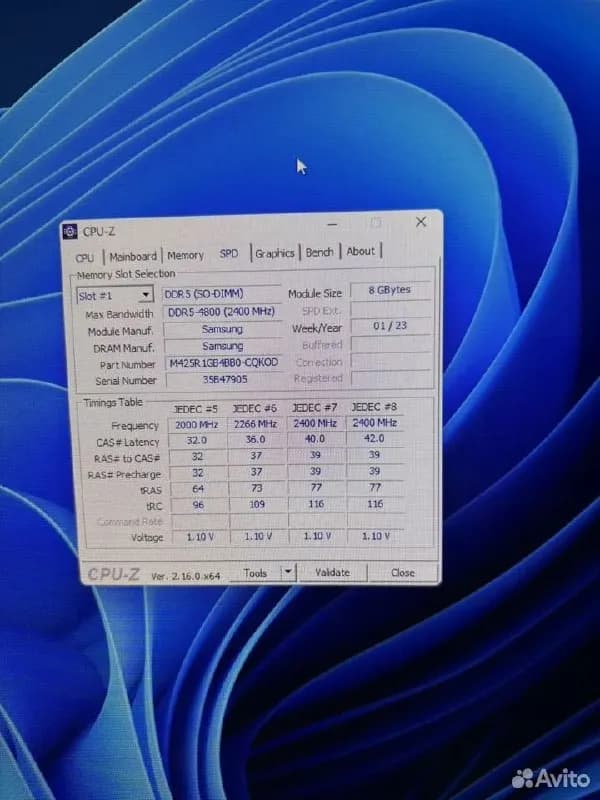Click the tRAS value 64

(x=198, y=489)
